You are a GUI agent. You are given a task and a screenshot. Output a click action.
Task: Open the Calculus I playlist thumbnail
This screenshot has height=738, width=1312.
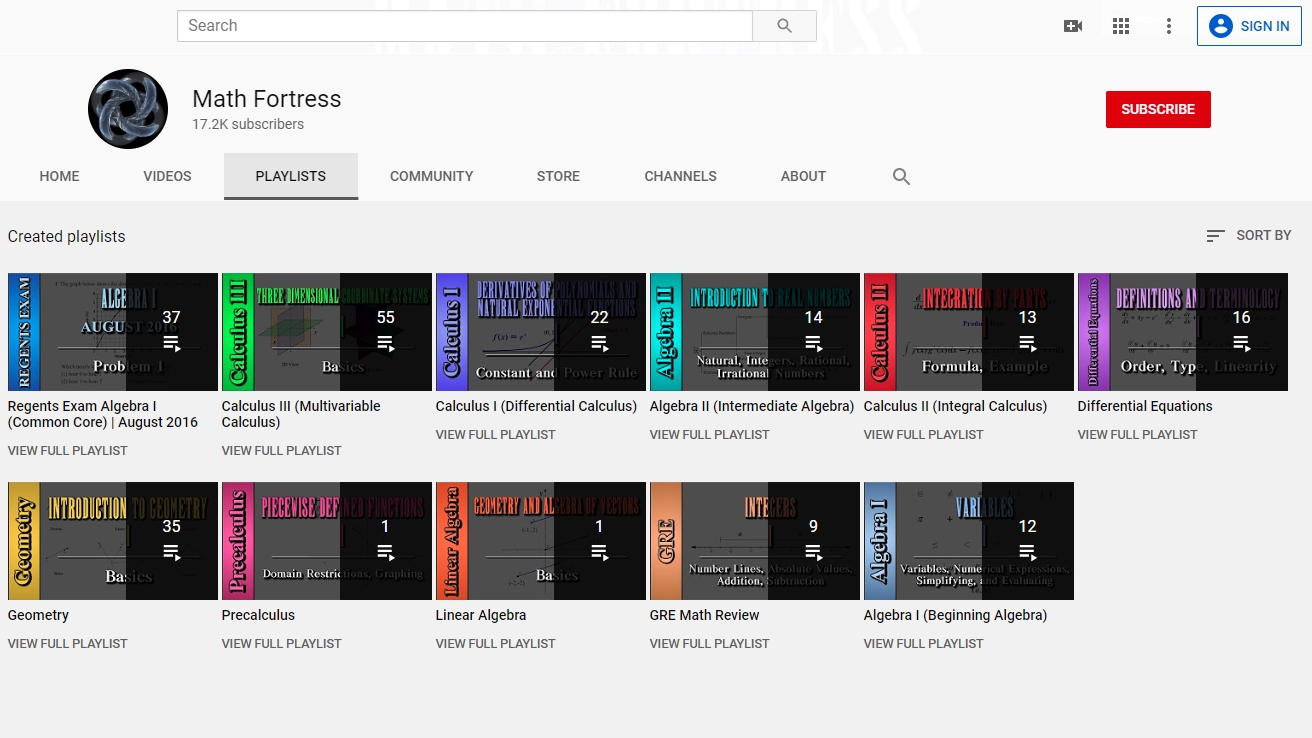click(541, 332)
